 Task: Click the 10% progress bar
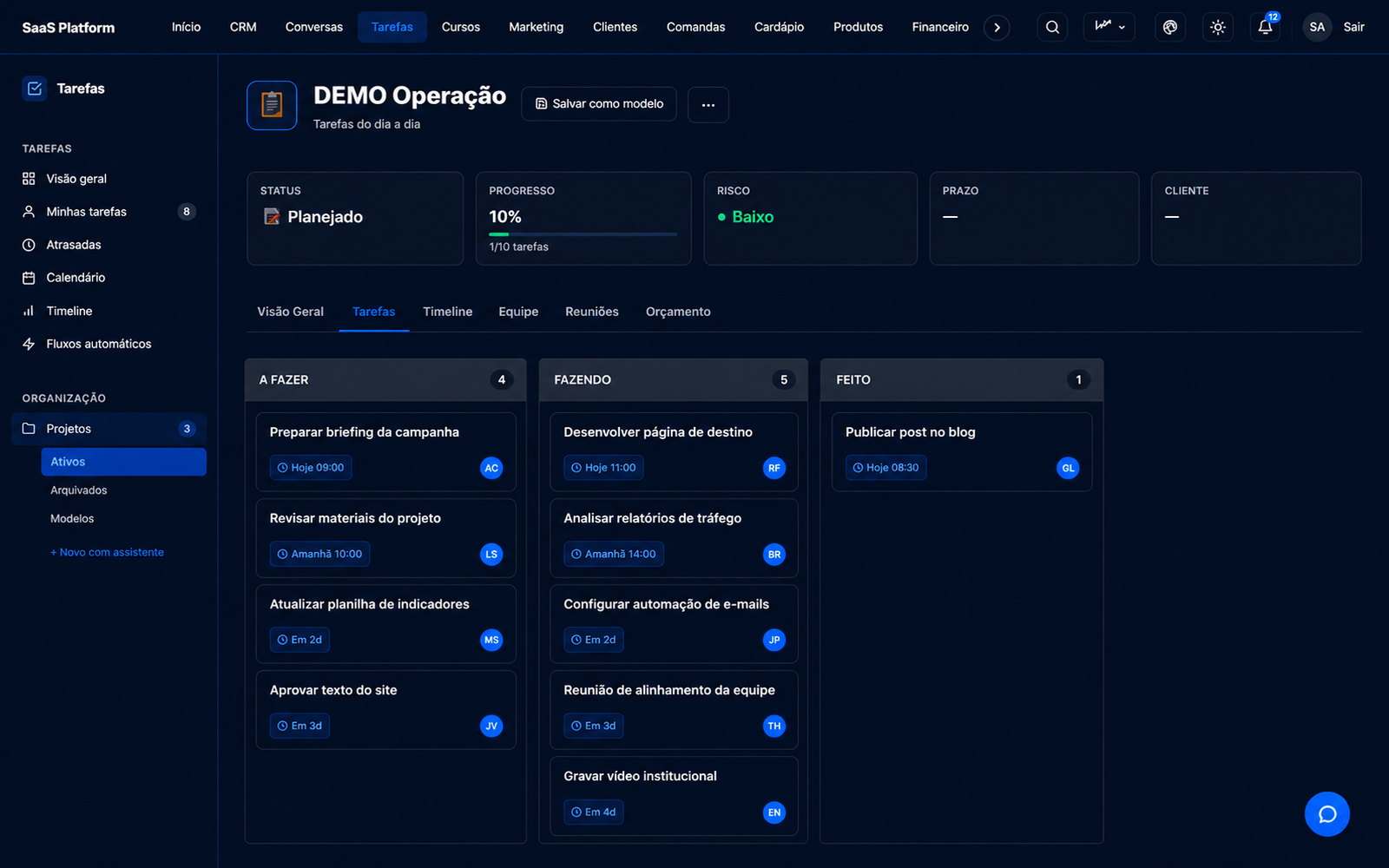[583, 234]
